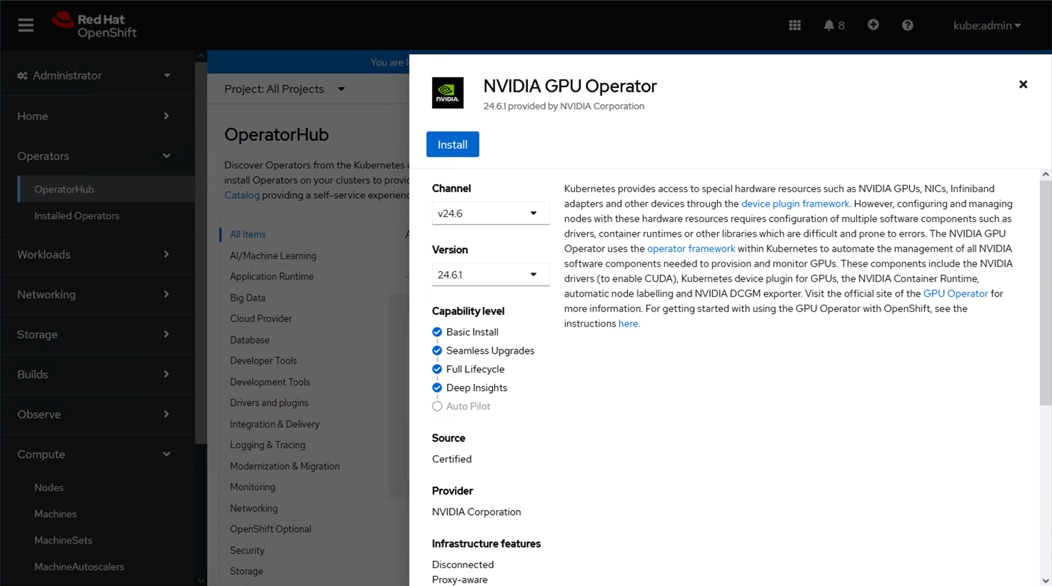1052x586 pixels.
Task: Click the 'Disconnected' infrastructure feature
Action: pyautogui.click(x=463, y=565)
